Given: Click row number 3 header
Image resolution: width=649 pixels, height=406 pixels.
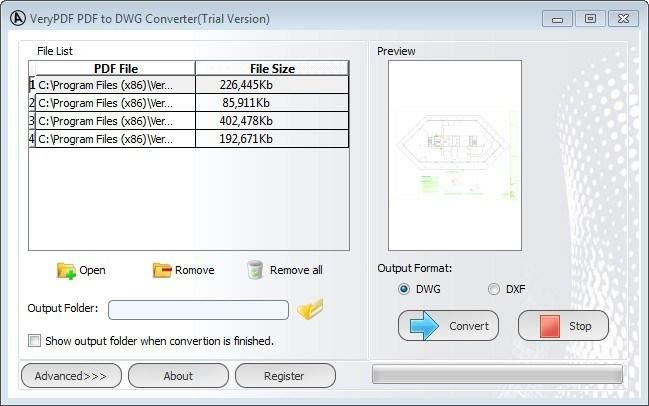Looking at the screenshot, I should click(32, 121).
